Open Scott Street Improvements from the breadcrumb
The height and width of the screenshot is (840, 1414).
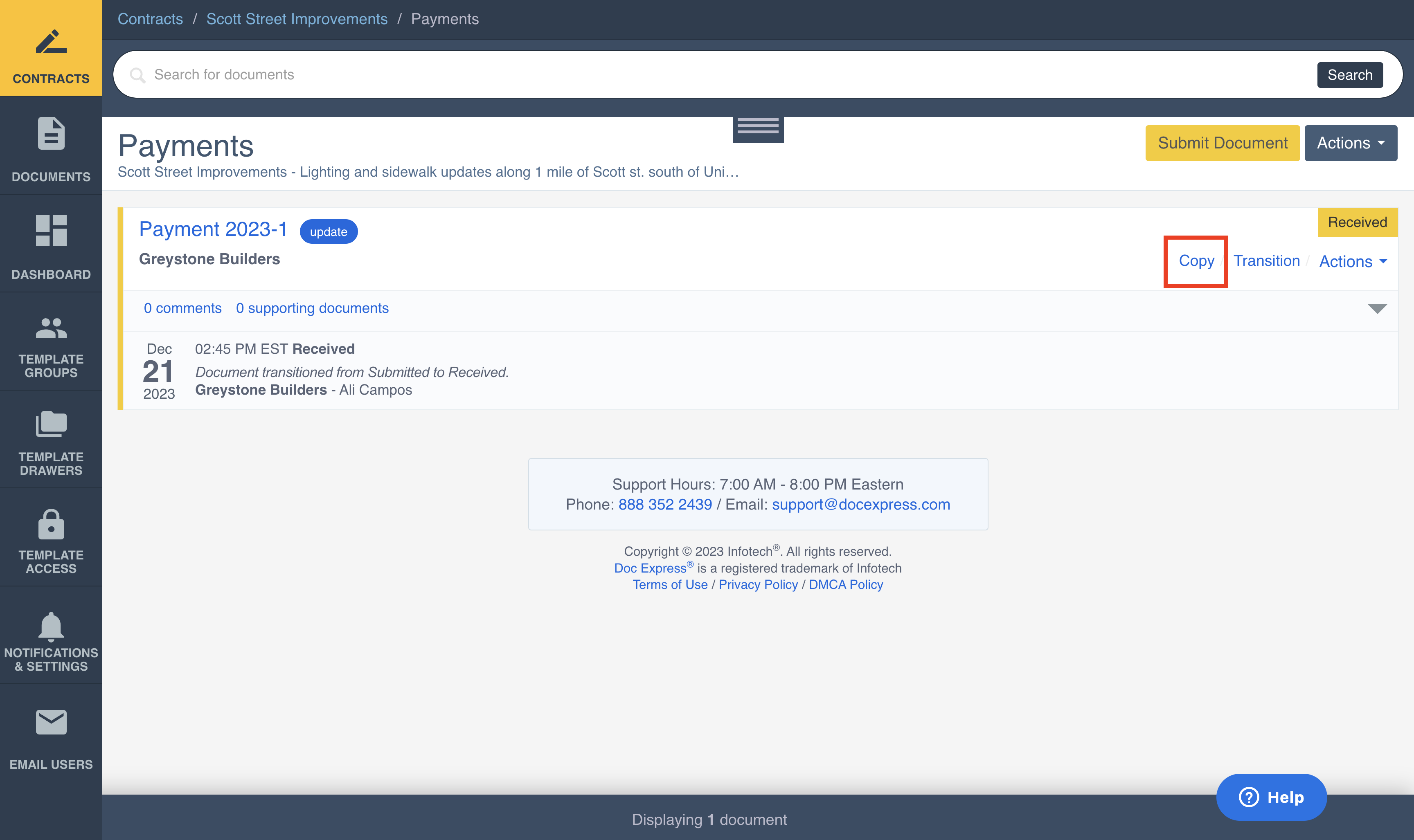click(x=297, y=19)
